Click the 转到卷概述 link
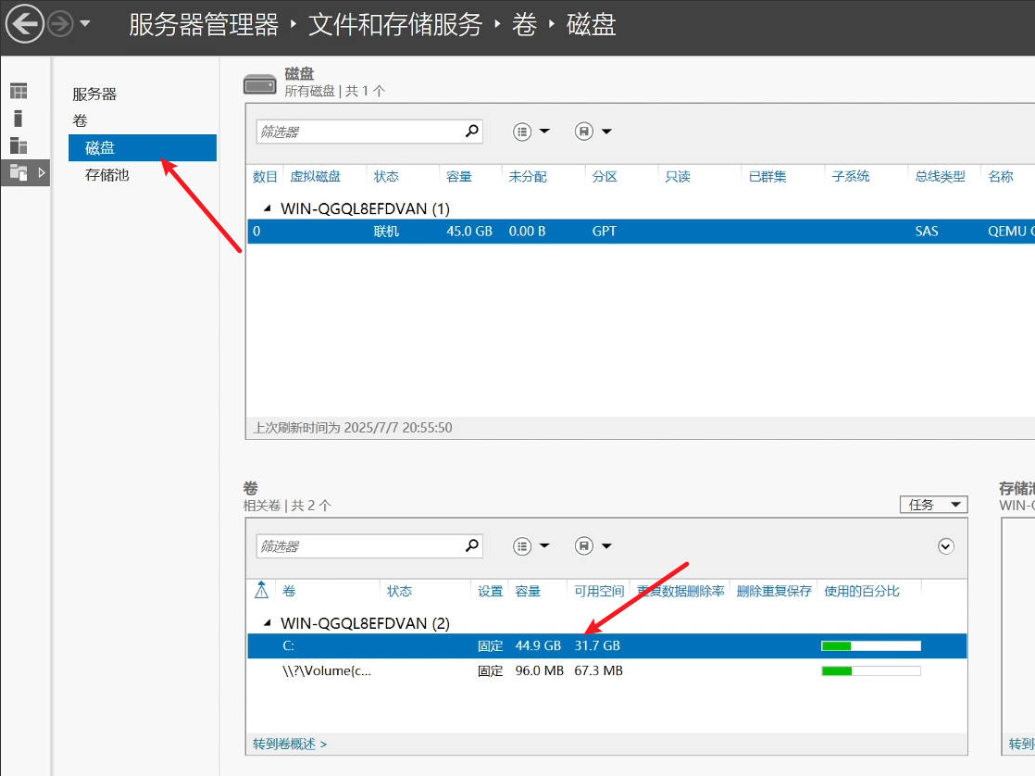The width and height of the screenshot is (1035, 776). tap(289, 744)
